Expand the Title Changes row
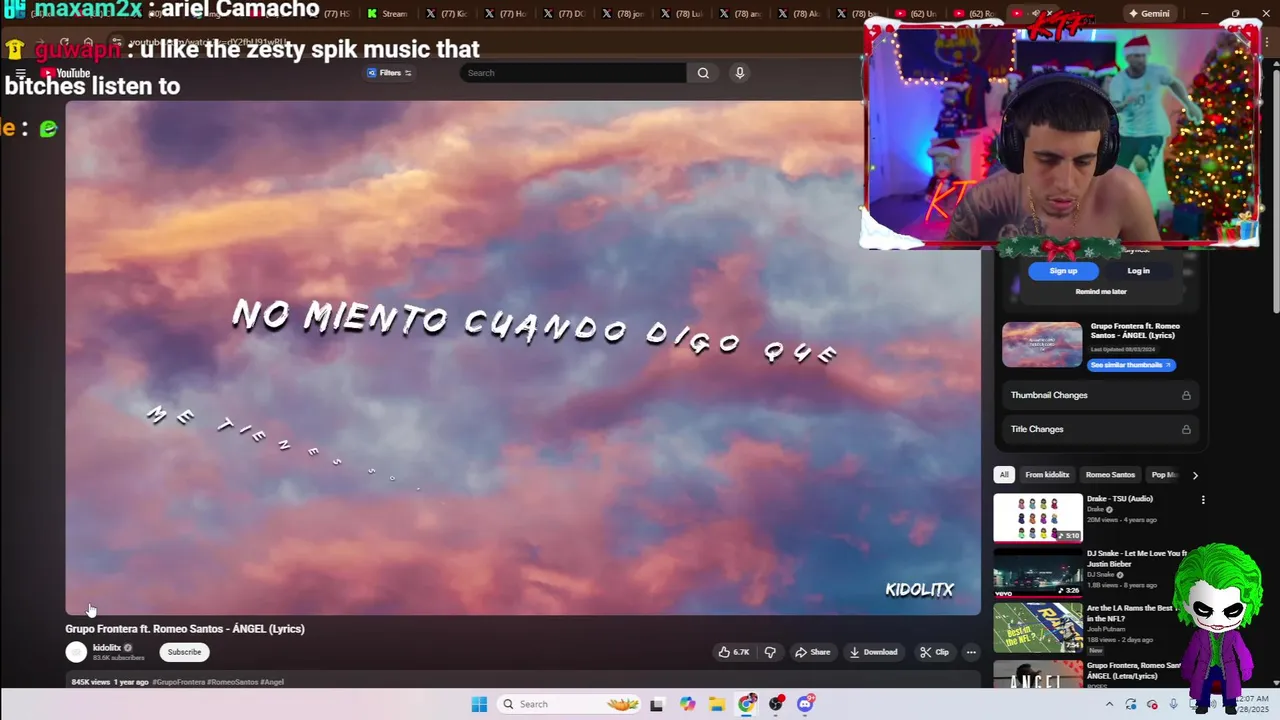The height and width of the screenshot is (720, 1280). click(1101, 429)
